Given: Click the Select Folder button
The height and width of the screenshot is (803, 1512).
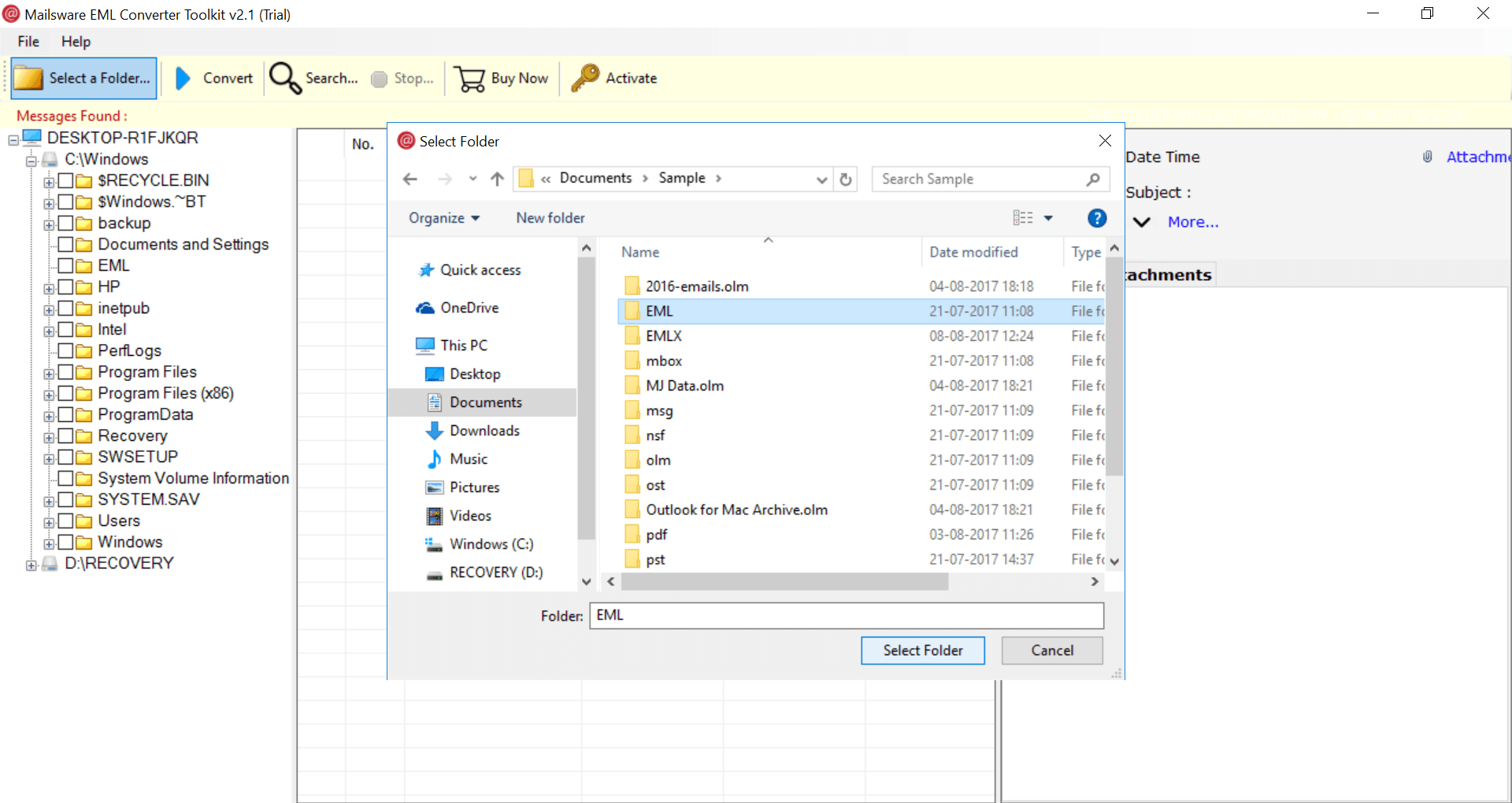Looking at the screenshot, I should click(x=922, y=650).
